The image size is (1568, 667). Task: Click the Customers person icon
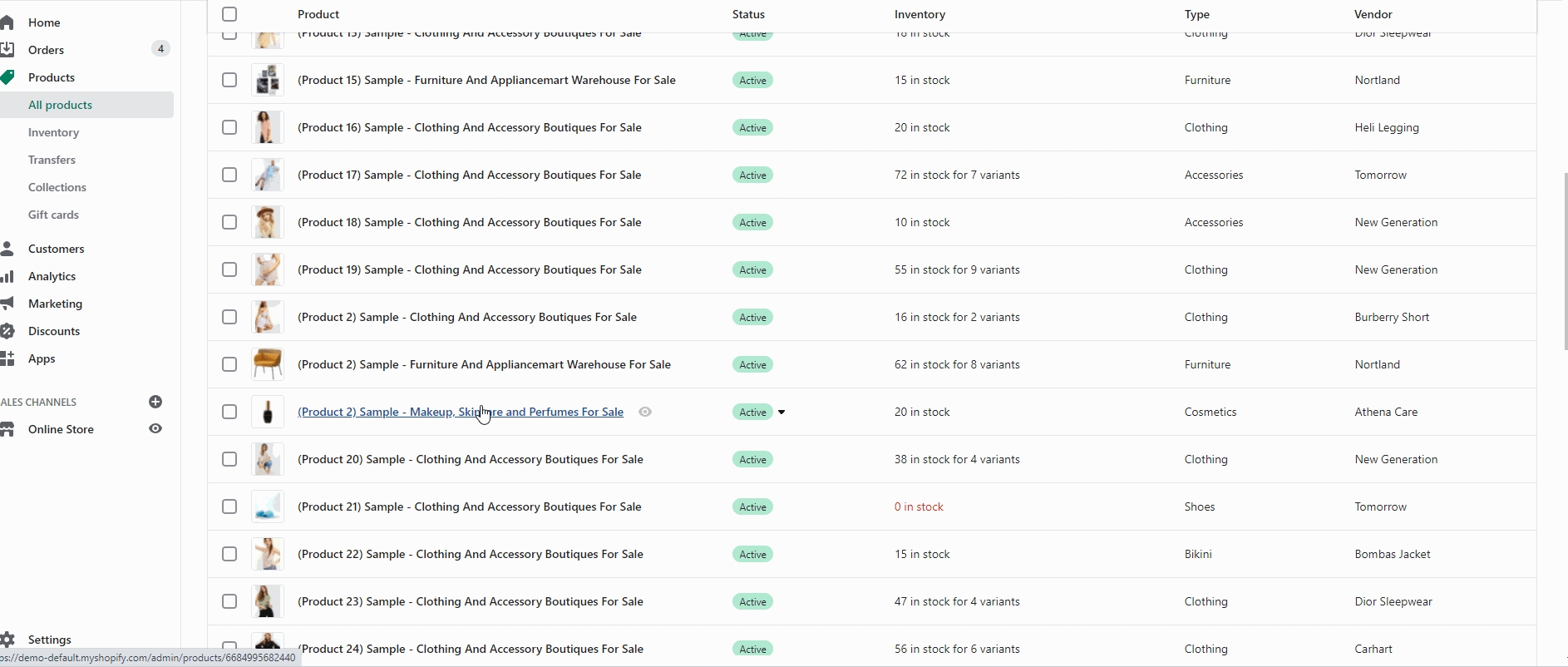[7, 249]
